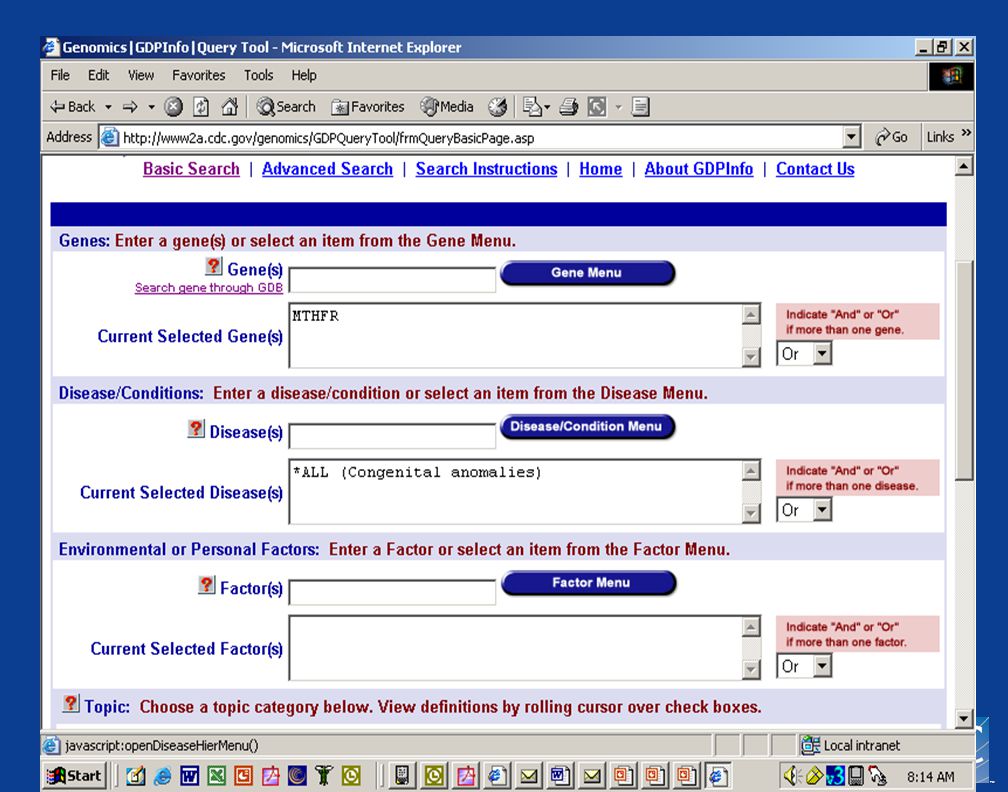This screenshot has height=792, width=1008.
Task: Open Forward button history dropdown arrow
Action: coord(151,107)
